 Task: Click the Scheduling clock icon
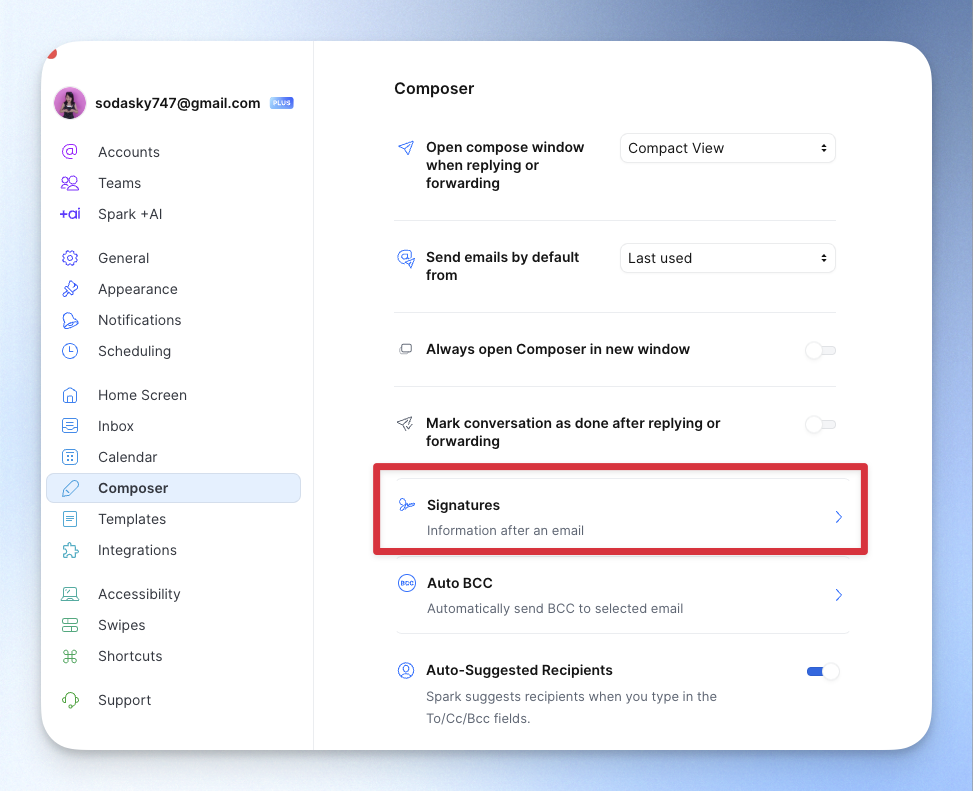[x=70, y=351]
